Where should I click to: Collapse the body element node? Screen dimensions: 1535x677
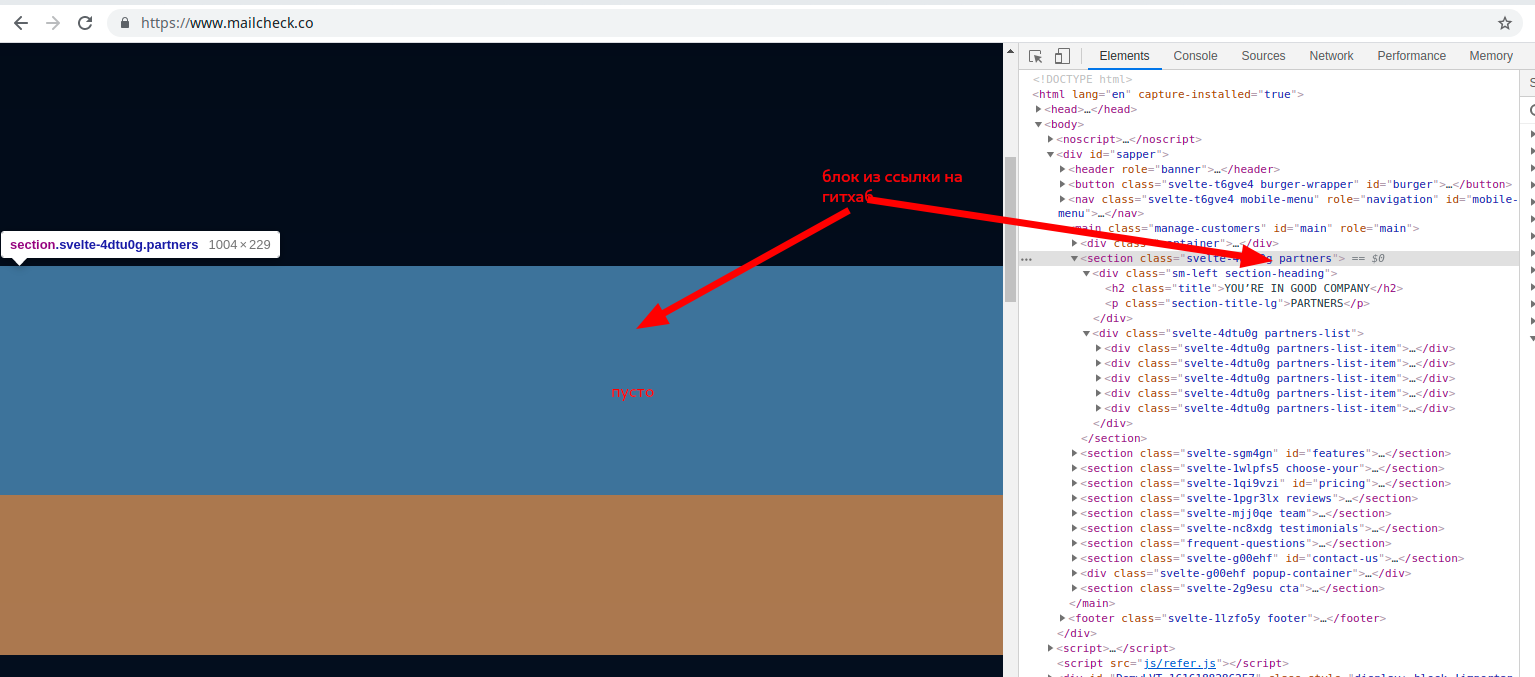(1039, 124)
